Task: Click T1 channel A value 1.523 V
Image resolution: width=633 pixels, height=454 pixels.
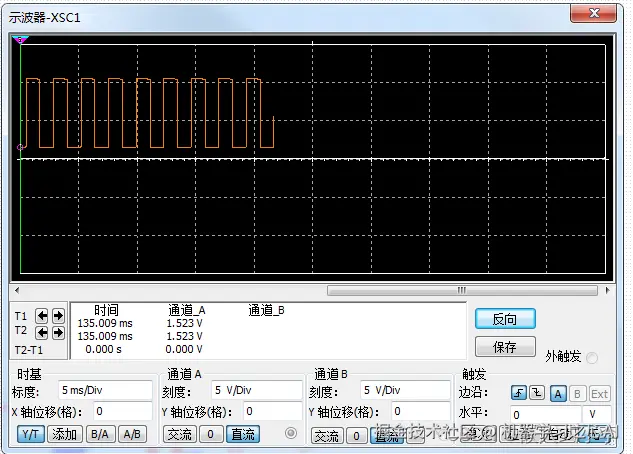Action: (184, 323)
